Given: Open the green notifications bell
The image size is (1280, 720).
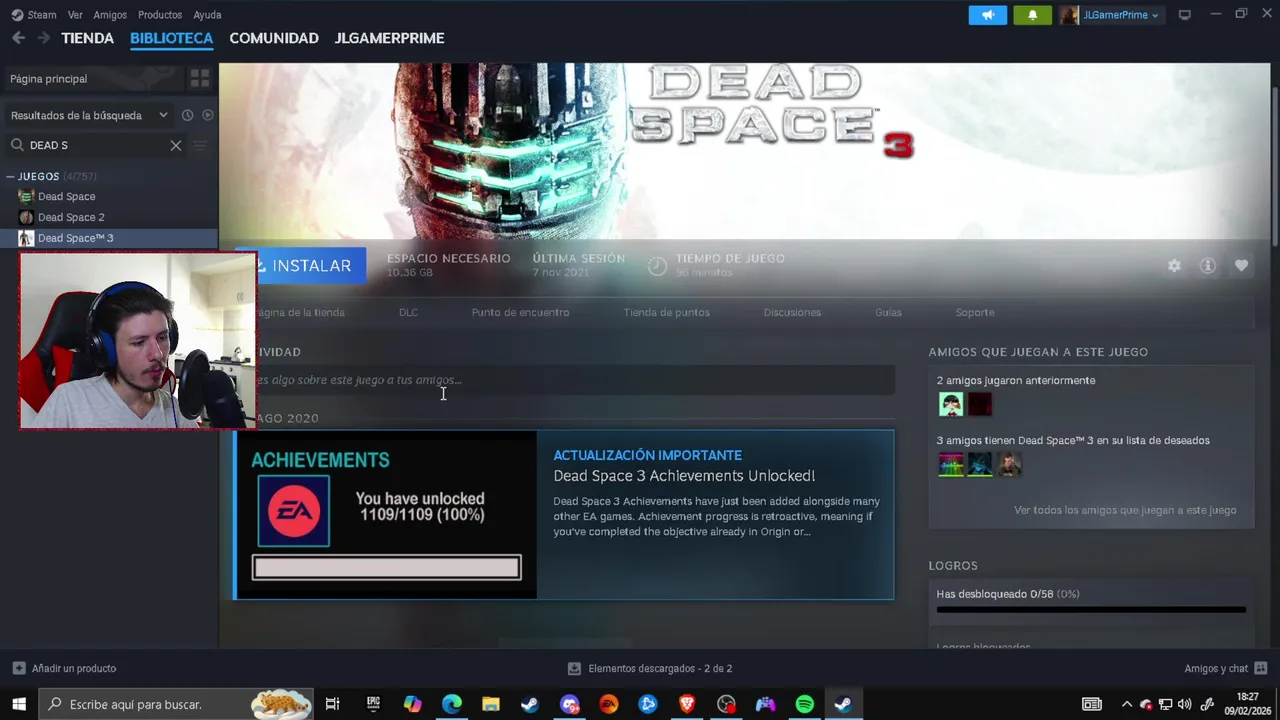Looking at the screenshot, I should tap(1032, 15).
